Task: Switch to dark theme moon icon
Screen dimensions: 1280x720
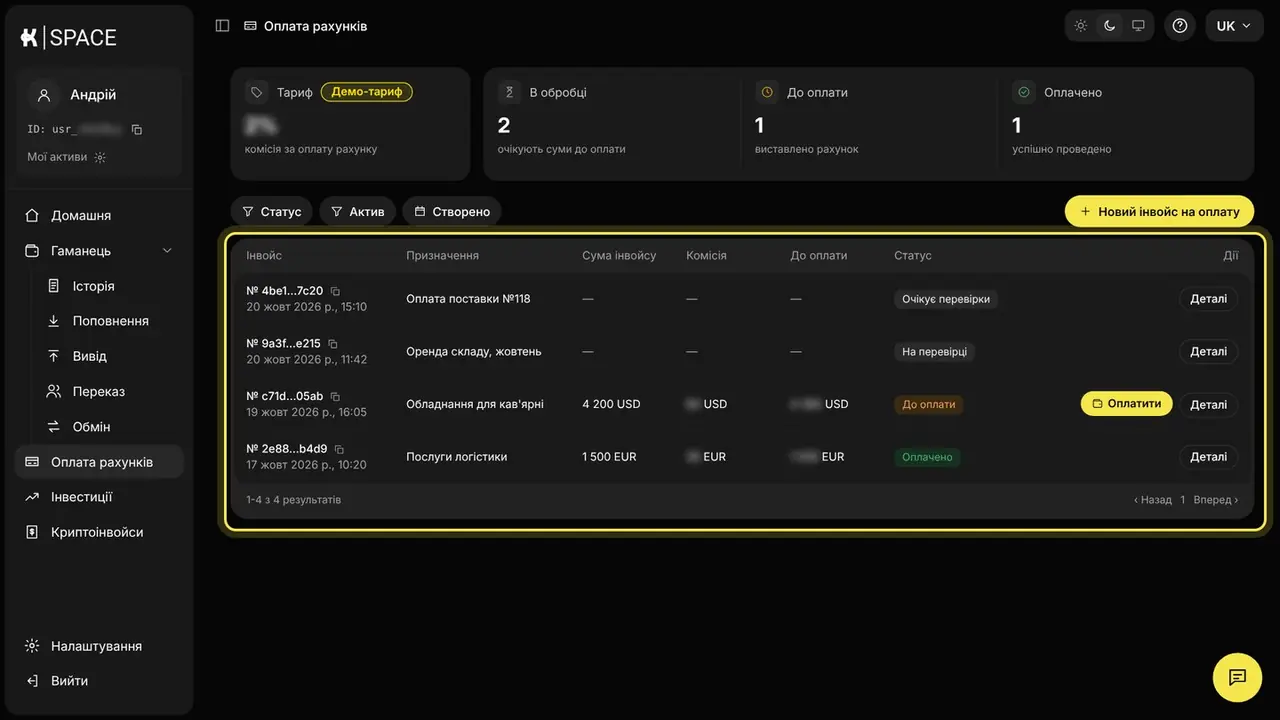Action: [1110, 26]
